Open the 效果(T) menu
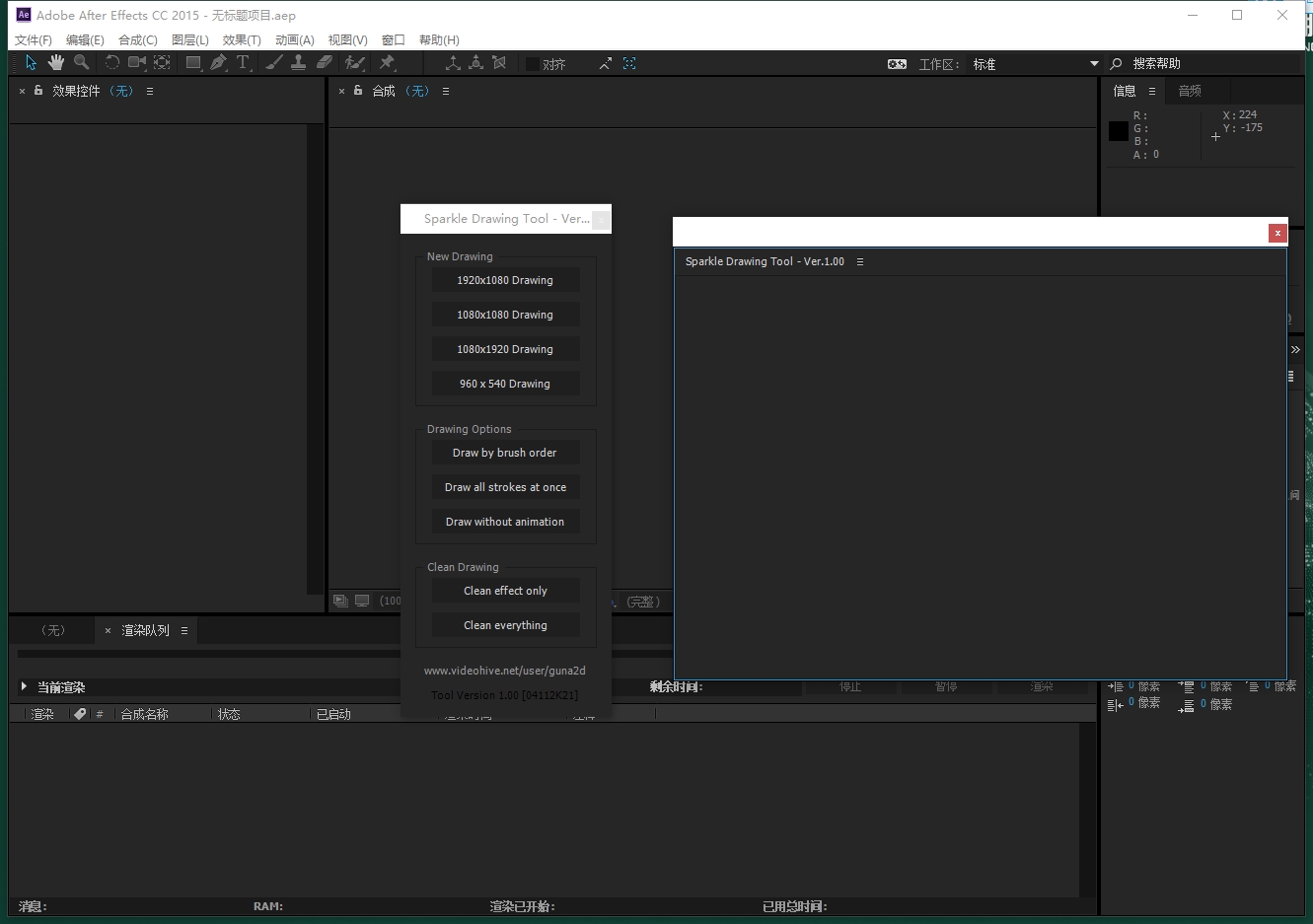Viewport: 1313px width, 924px height. (x=242, y=40)
